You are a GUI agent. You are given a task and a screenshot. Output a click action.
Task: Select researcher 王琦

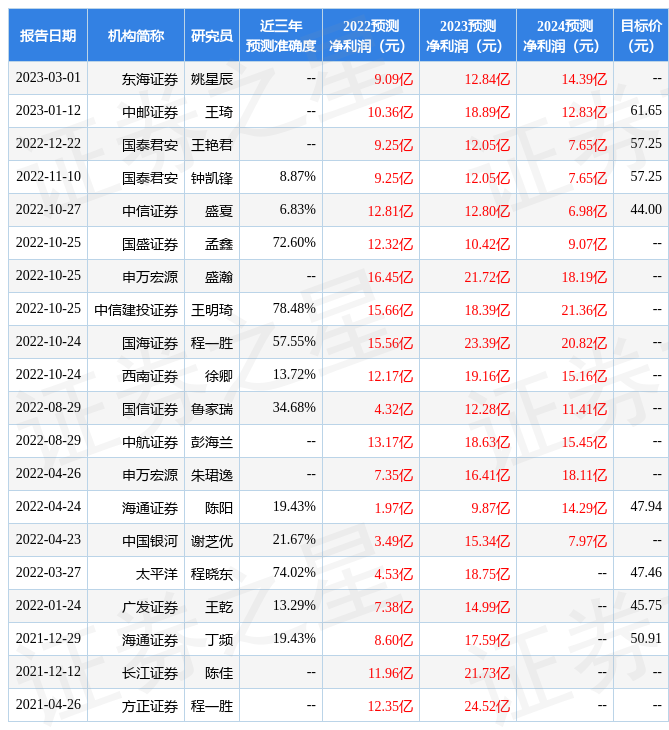tap(219, 112)
